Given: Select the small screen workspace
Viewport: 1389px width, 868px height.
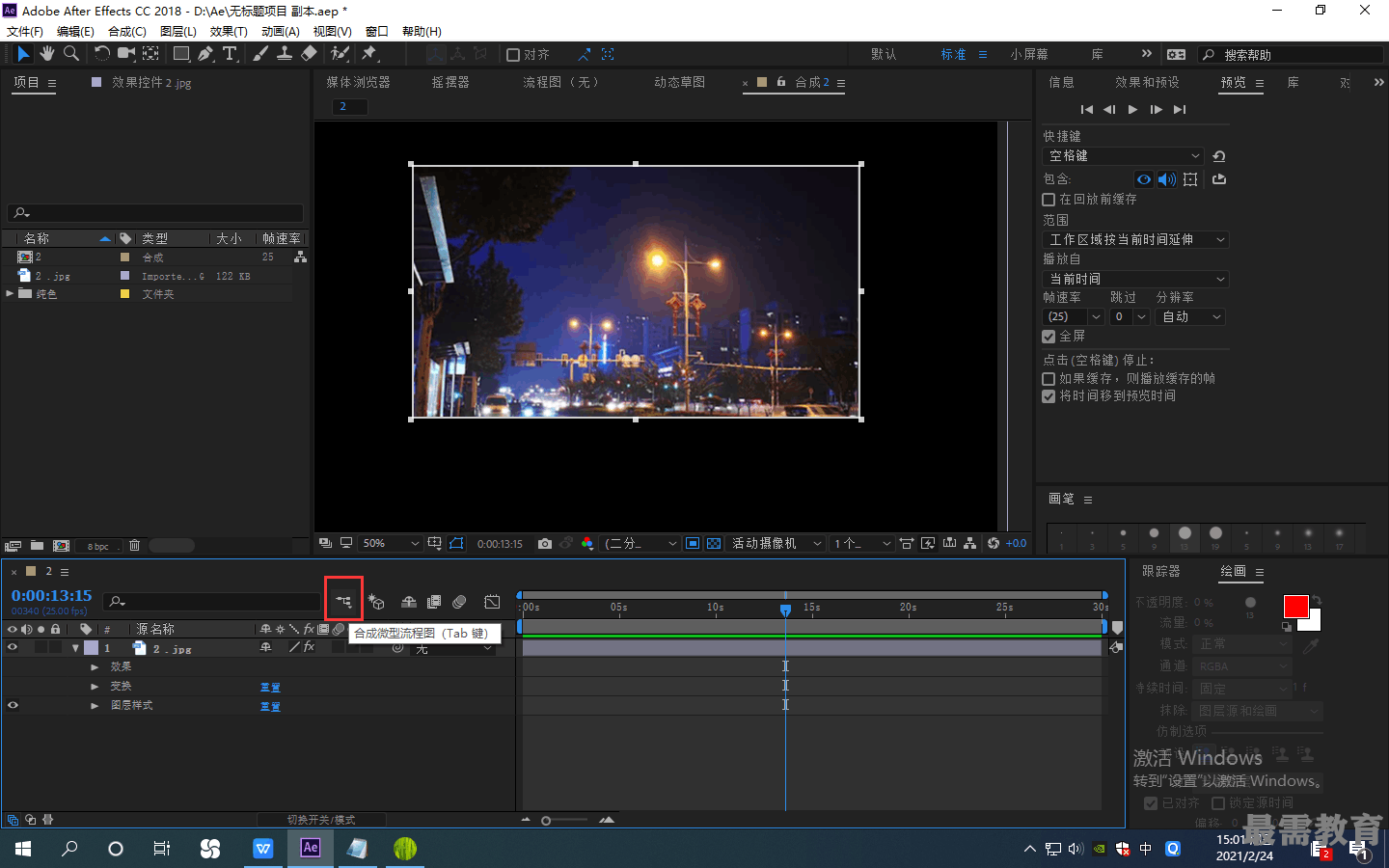Looking at the screenshot, I should 1029,55.
